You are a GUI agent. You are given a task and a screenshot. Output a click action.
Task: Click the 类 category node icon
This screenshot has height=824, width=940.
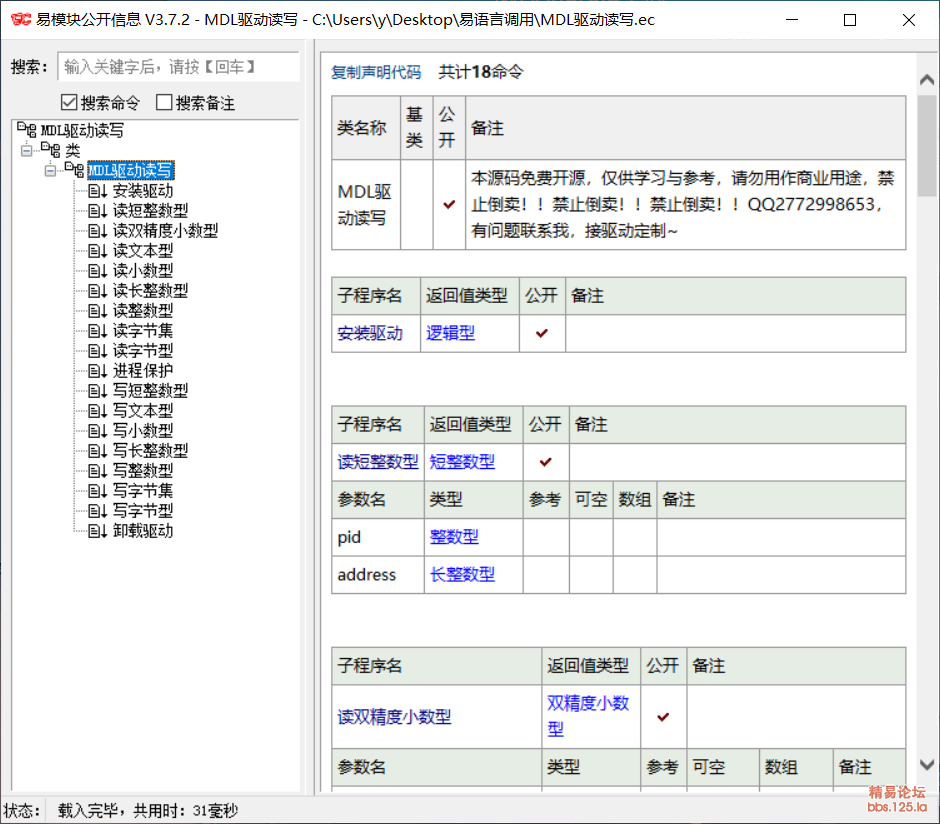[49, 151]
